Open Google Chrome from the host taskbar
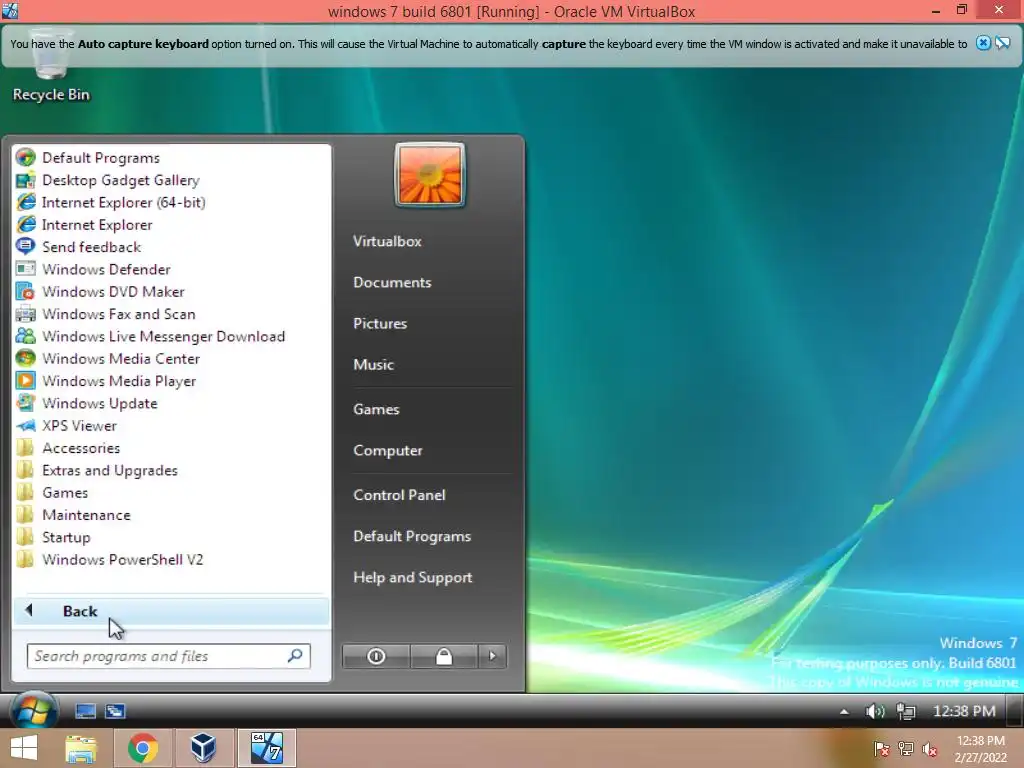 (143, 748)
